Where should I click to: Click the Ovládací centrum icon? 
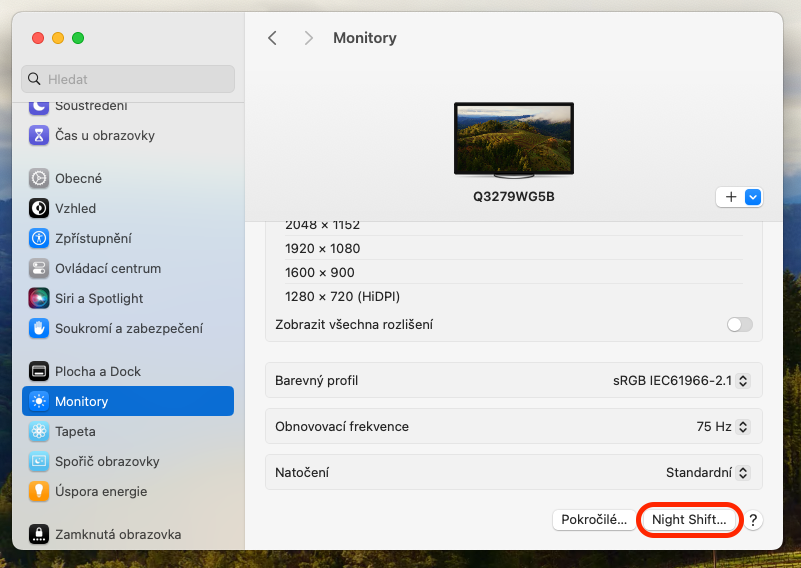39,268
